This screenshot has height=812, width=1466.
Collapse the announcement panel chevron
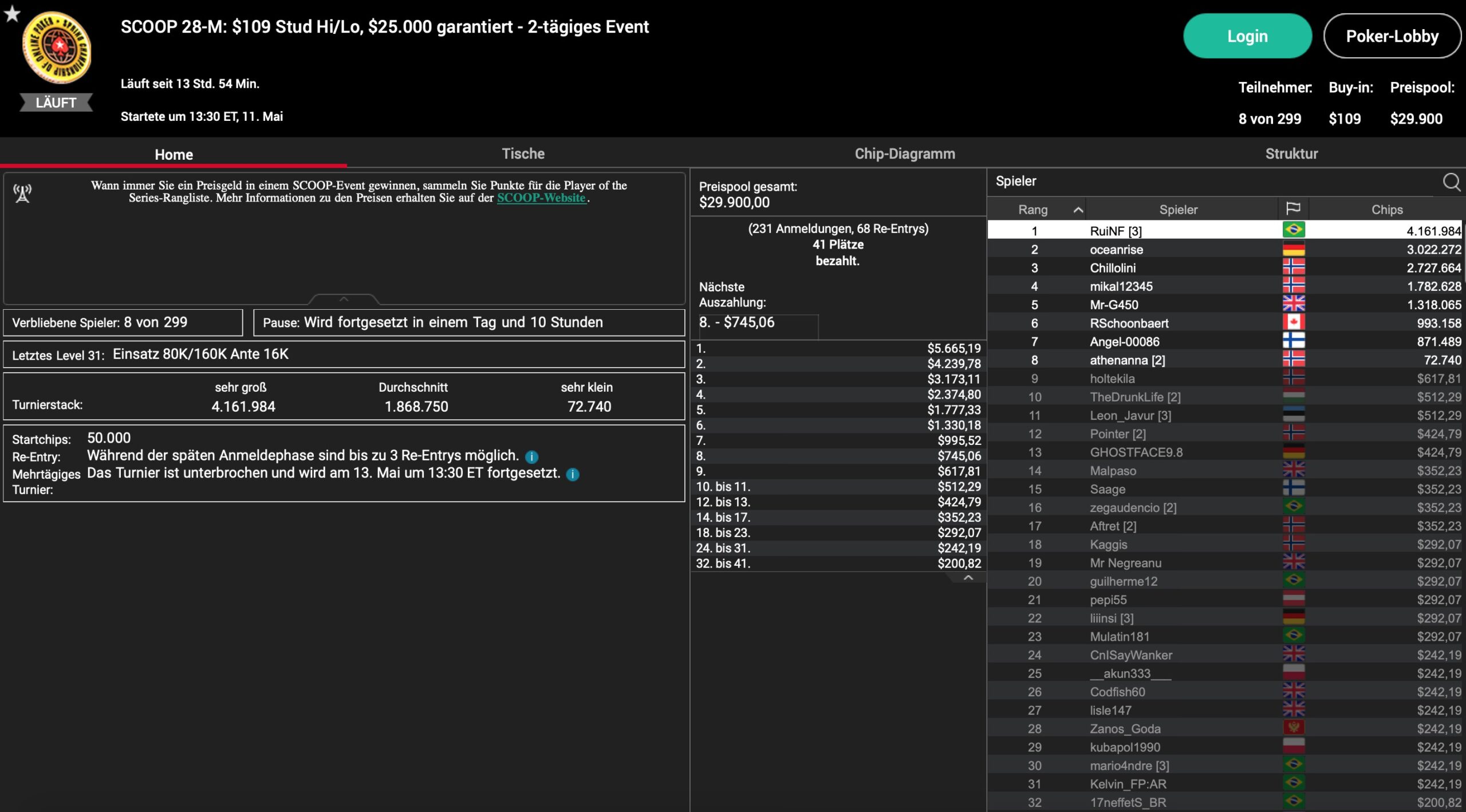344,299
